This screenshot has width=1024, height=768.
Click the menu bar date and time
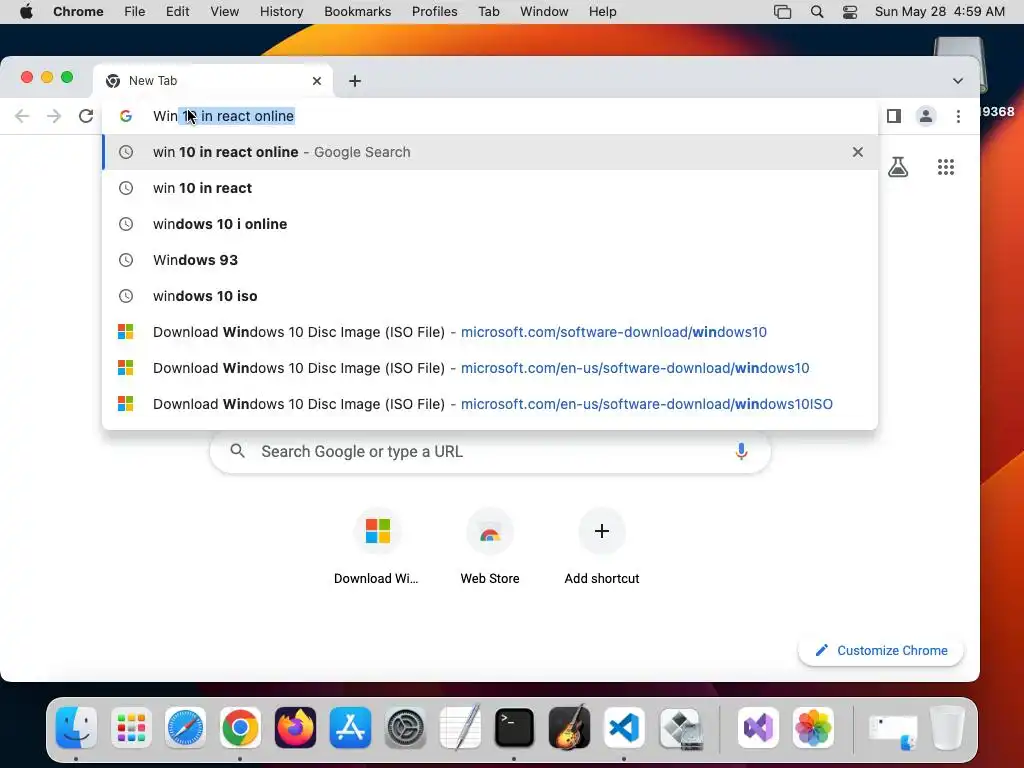coord(939,12)
